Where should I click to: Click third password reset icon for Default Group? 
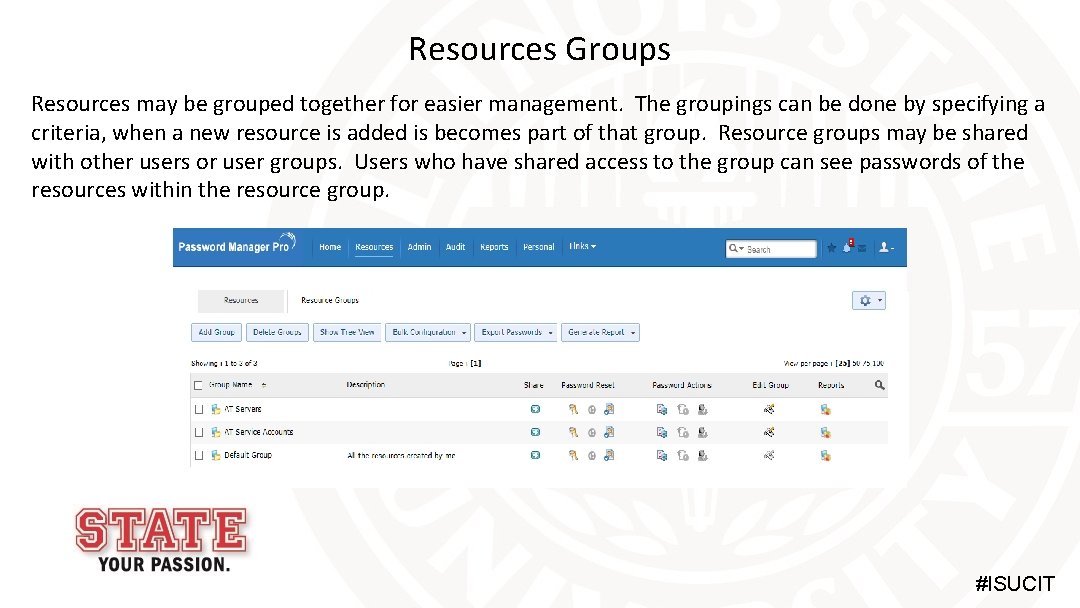(x=609, y=455)
